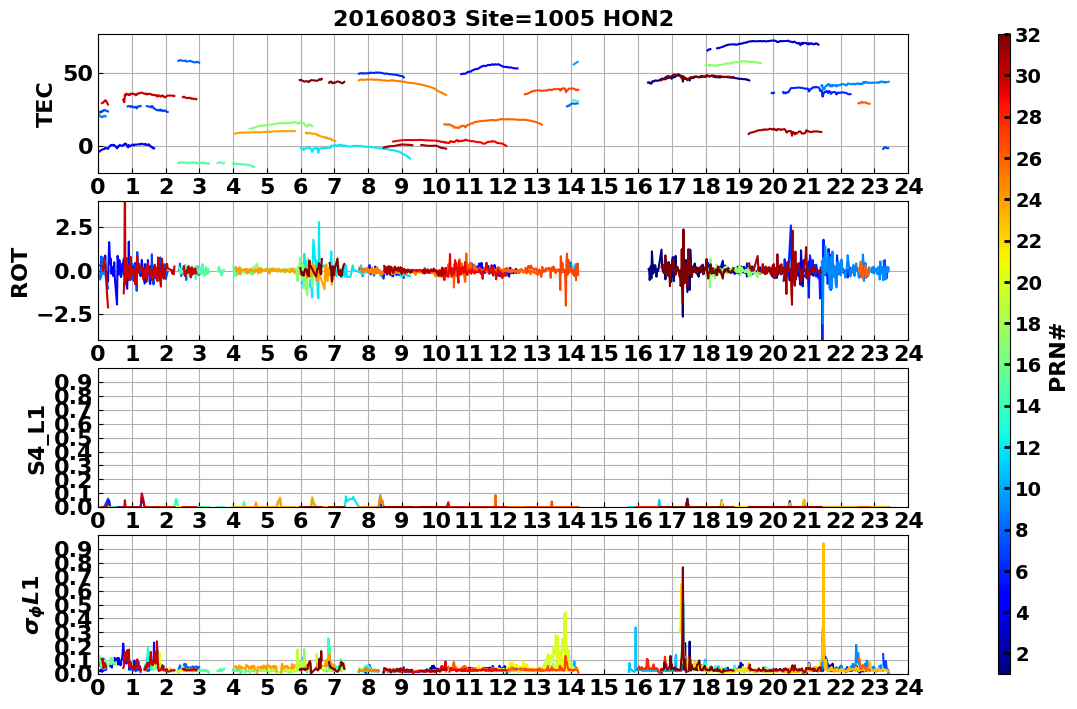Image resolution: width=1077 pixels, height=709 pixels.
Task: Click the 50 tick on the TEC axis
Action: 78,74
